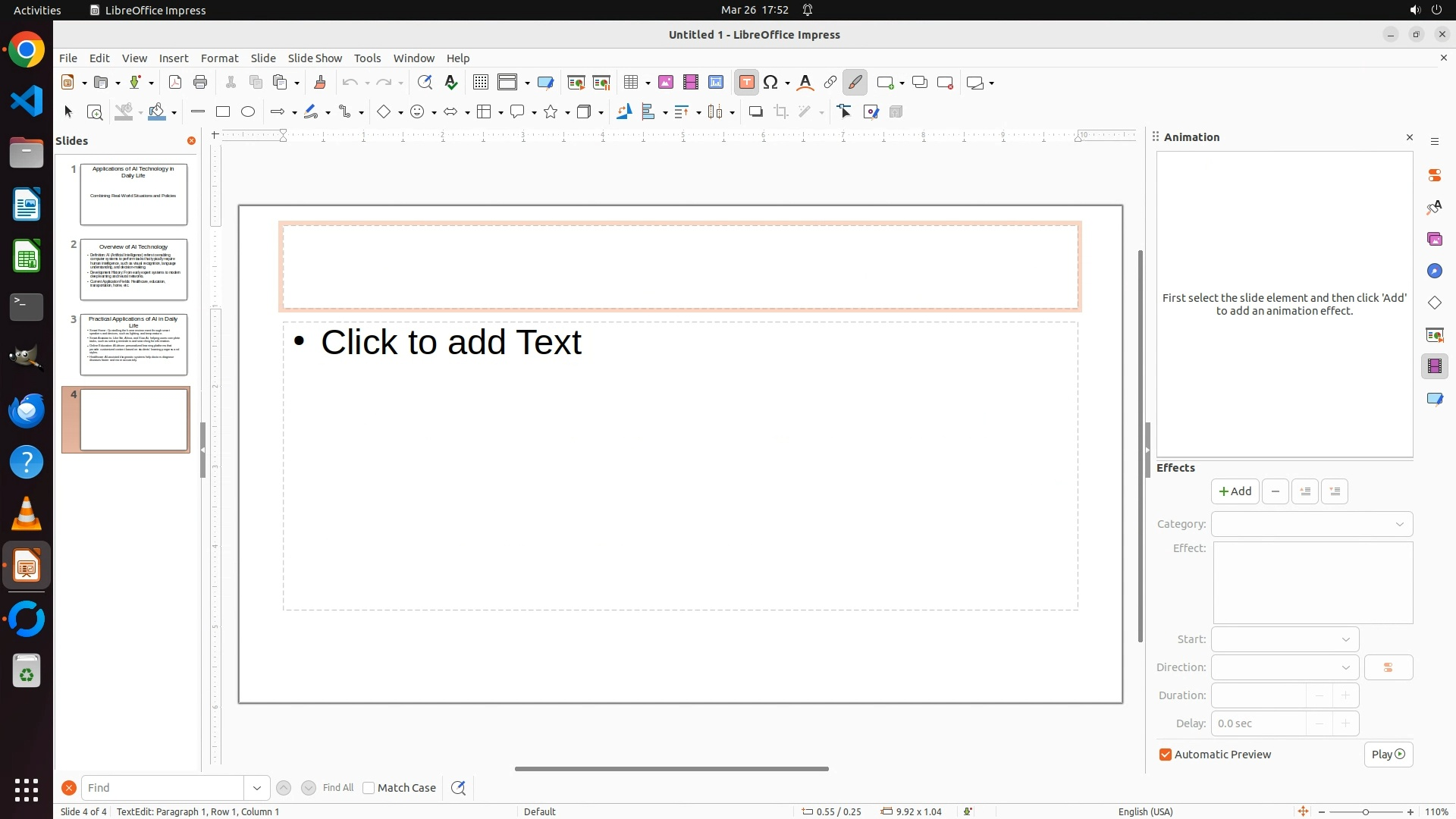Click the zoom slider in status bar
This screenshot has height=819, width=1456.
(1365, 811)
